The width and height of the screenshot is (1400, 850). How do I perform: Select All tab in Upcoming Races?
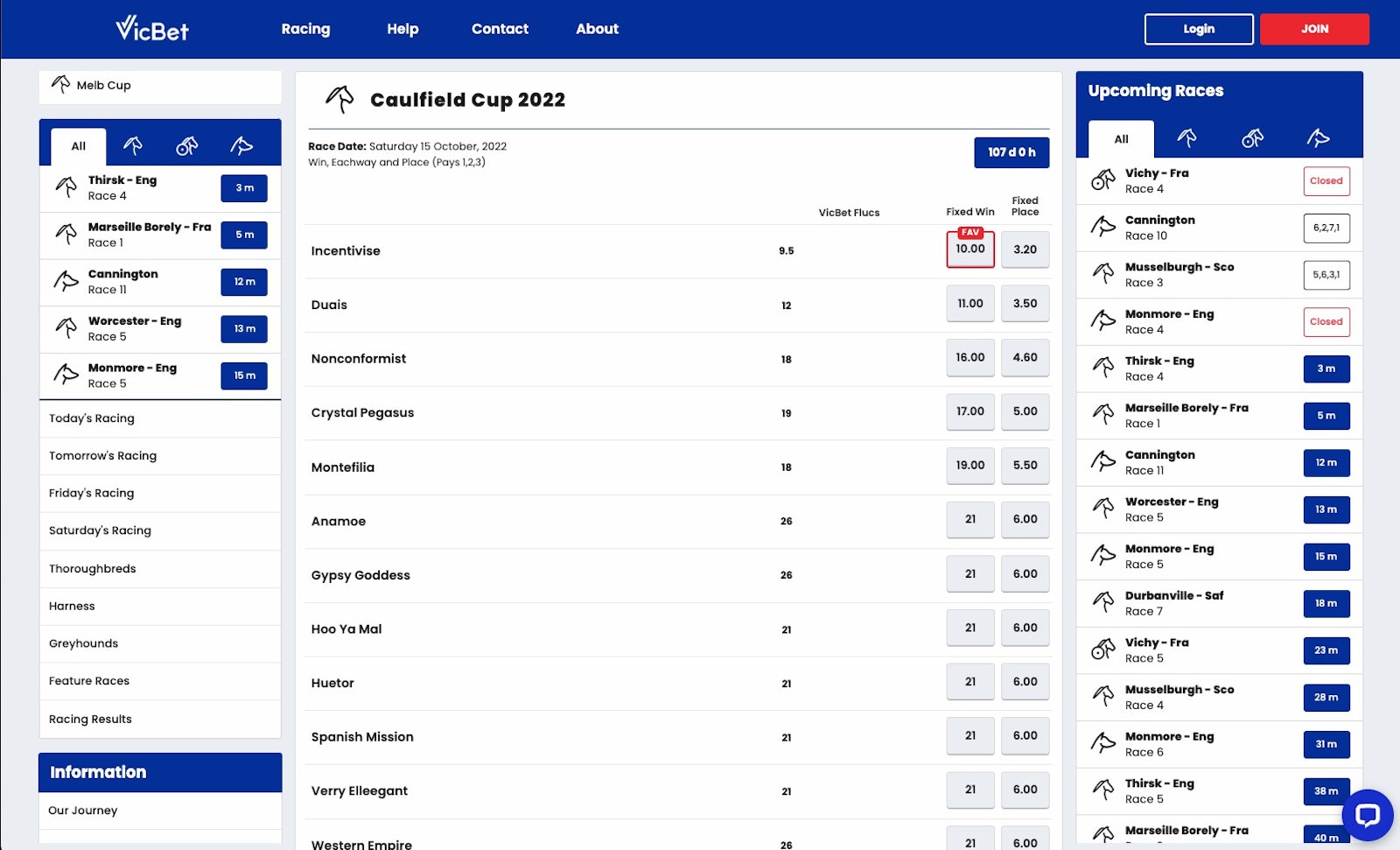pos(1121,139)
